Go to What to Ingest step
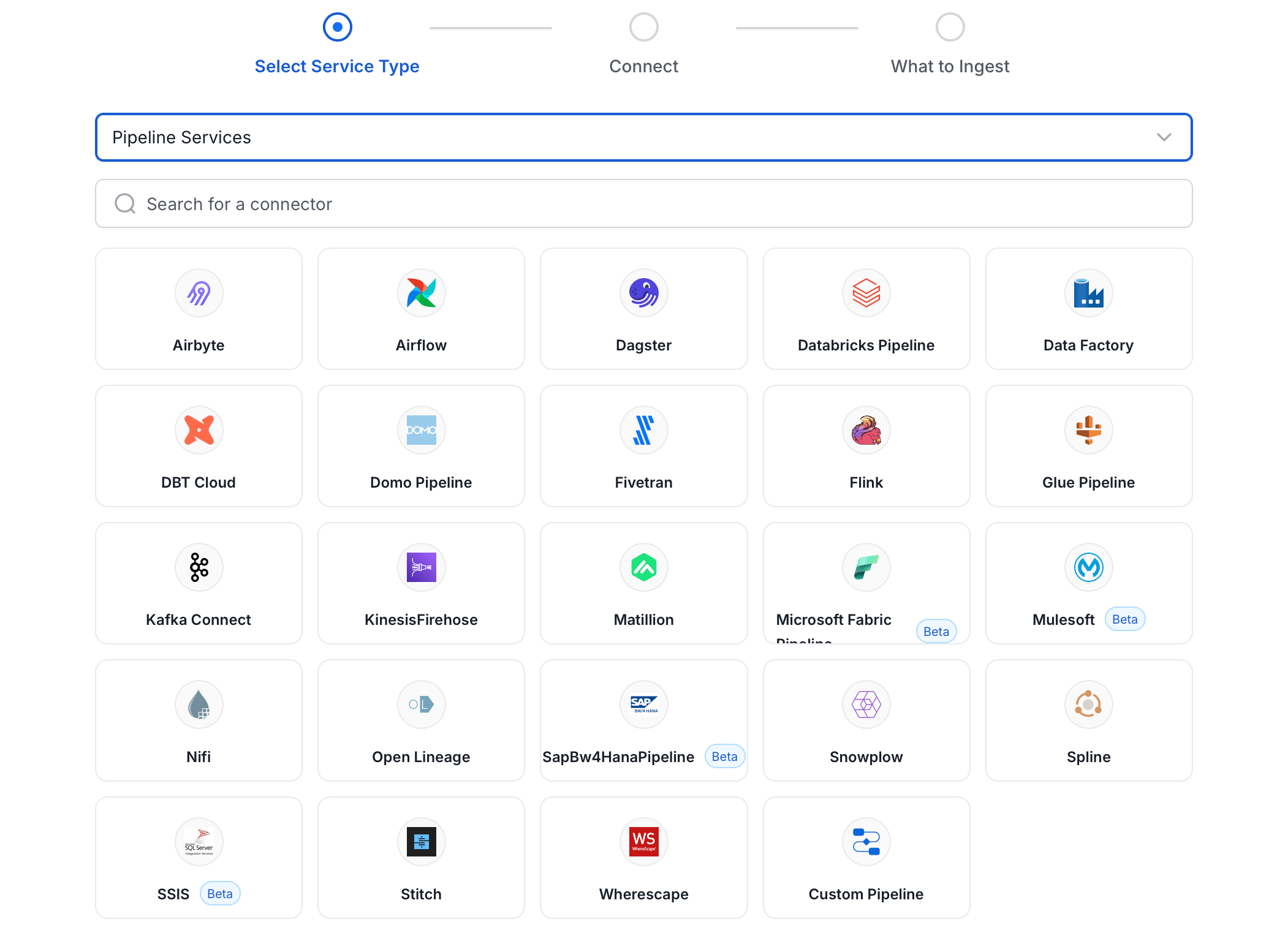Viewport: 1288px width, 941px height. (x=950, y=66)
